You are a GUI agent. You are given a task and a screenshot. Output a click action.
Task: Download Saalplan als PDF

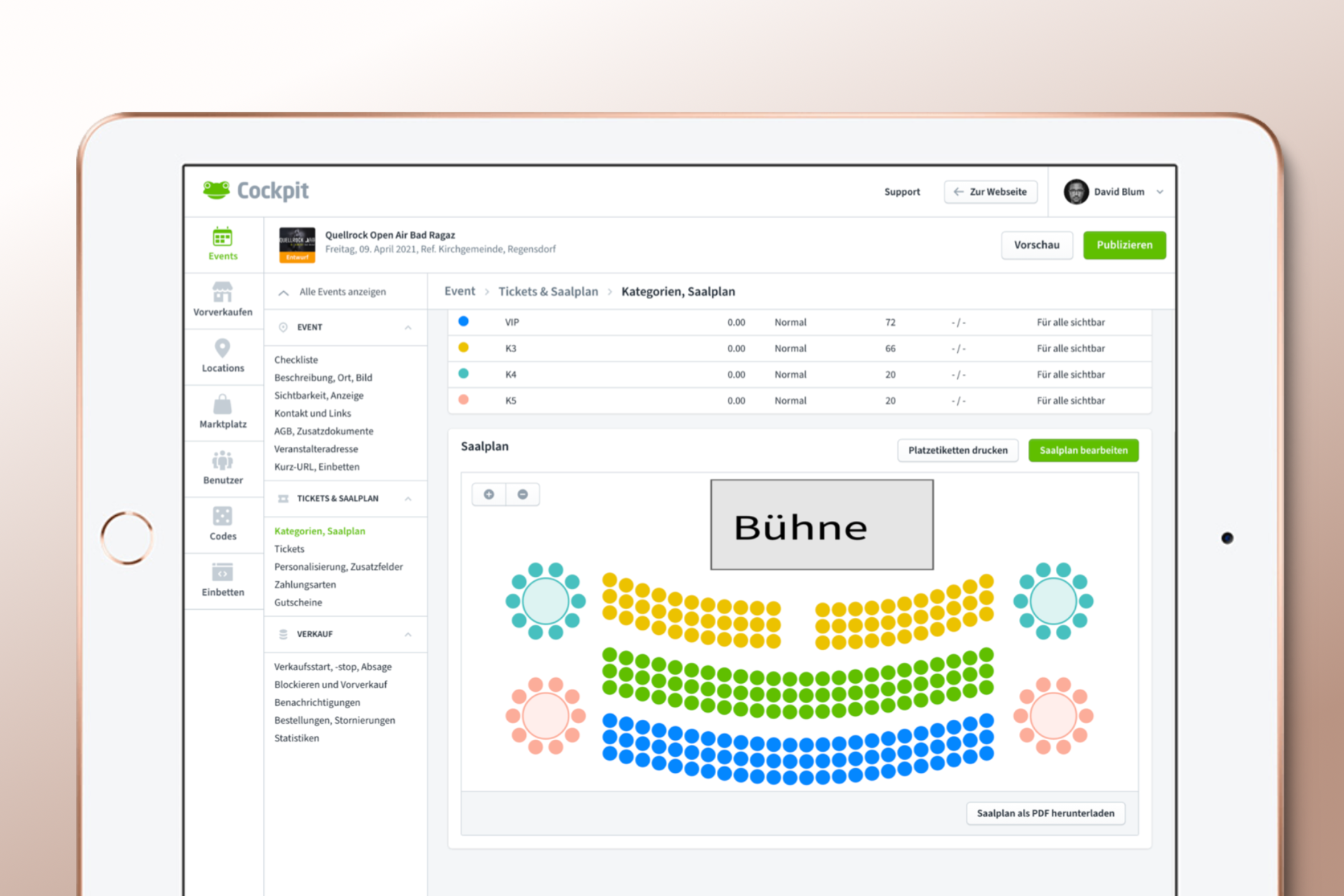pyautogui.click(x=1045, y=813)
